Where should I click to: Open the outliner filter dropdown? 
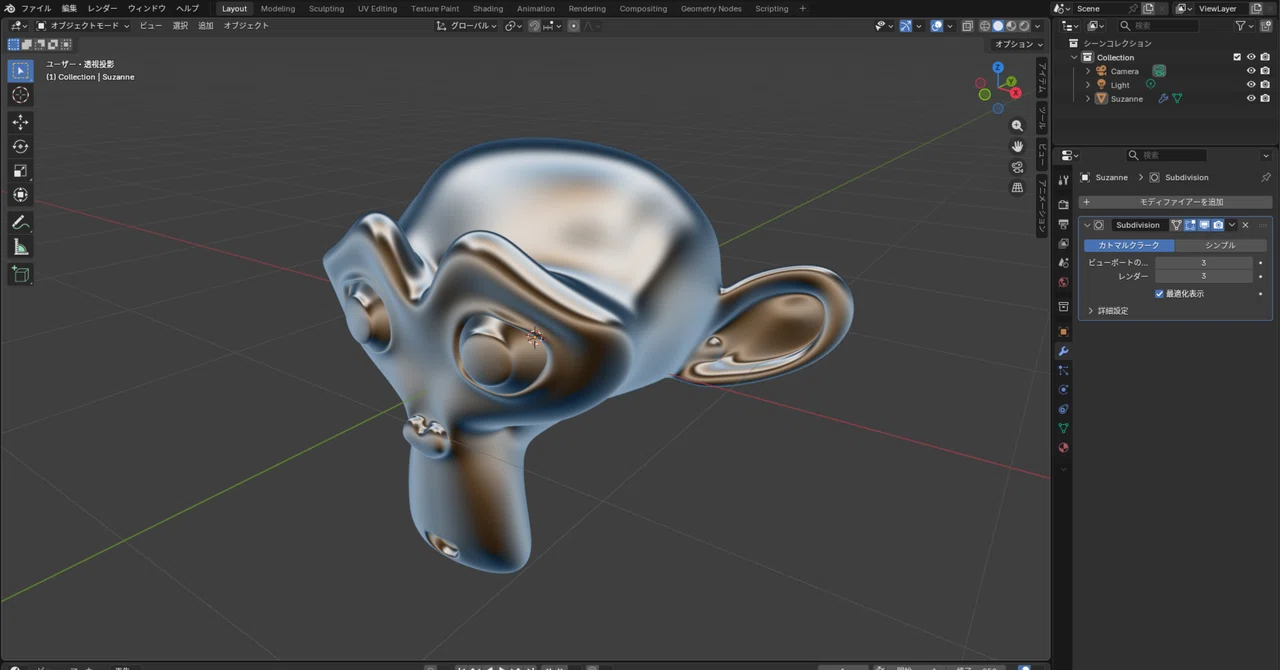[x=1243, y=25]
